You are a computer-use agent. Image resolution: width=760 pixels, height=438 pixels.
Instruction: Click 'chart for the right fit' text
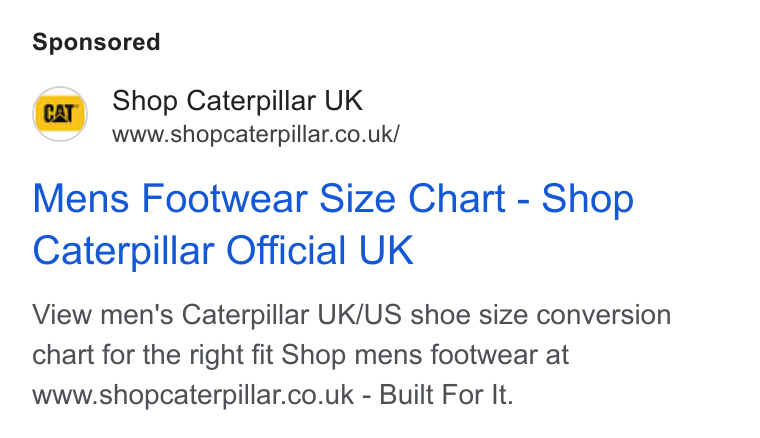(x=153, y=355)
